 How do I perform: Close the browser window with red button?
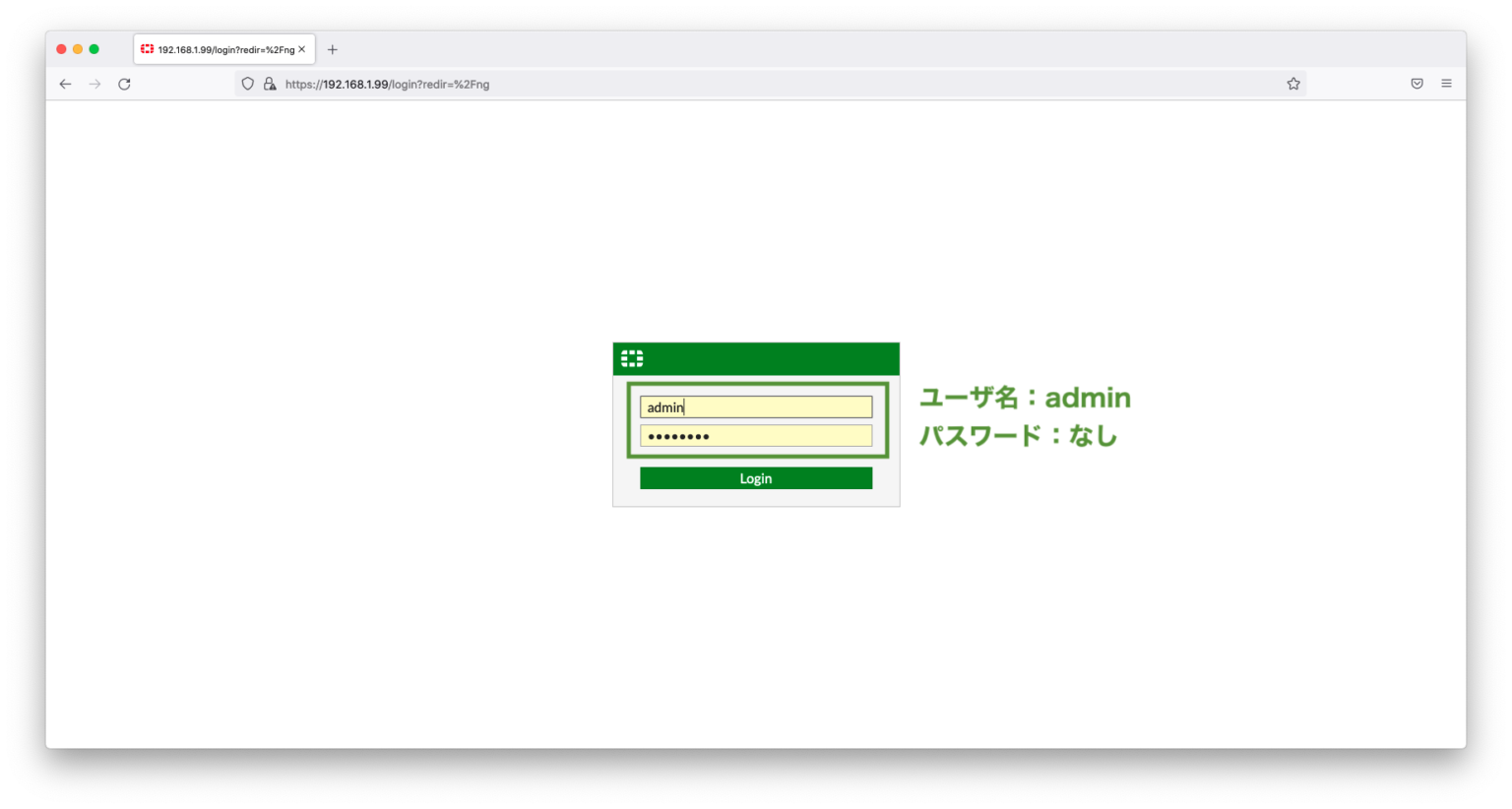[x=61, y=49]
